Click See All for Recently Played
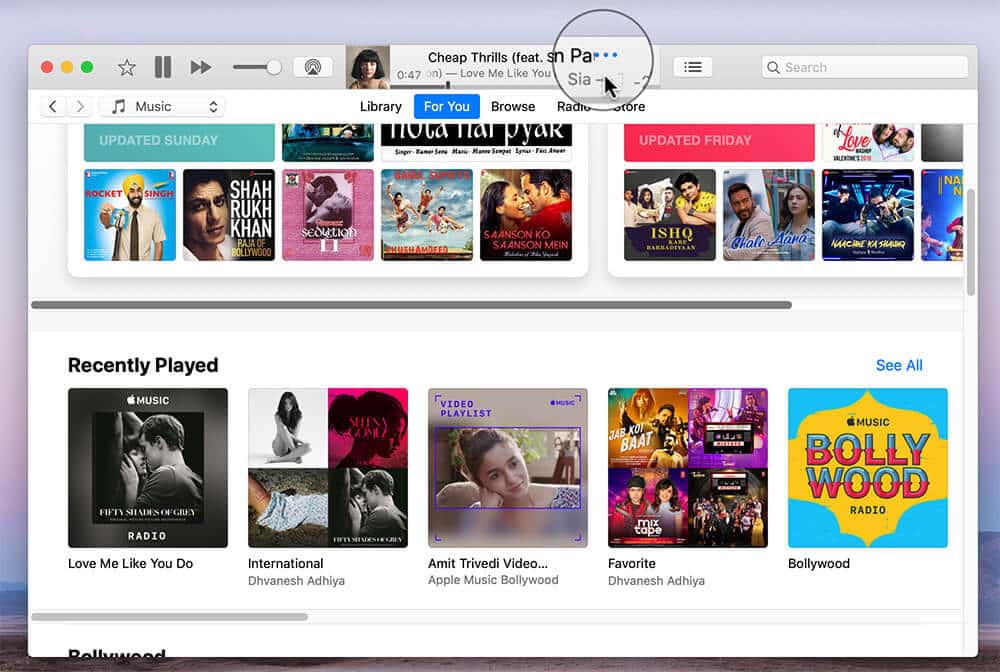This screenshot has width=1000, height=672. tap(899, 365)
